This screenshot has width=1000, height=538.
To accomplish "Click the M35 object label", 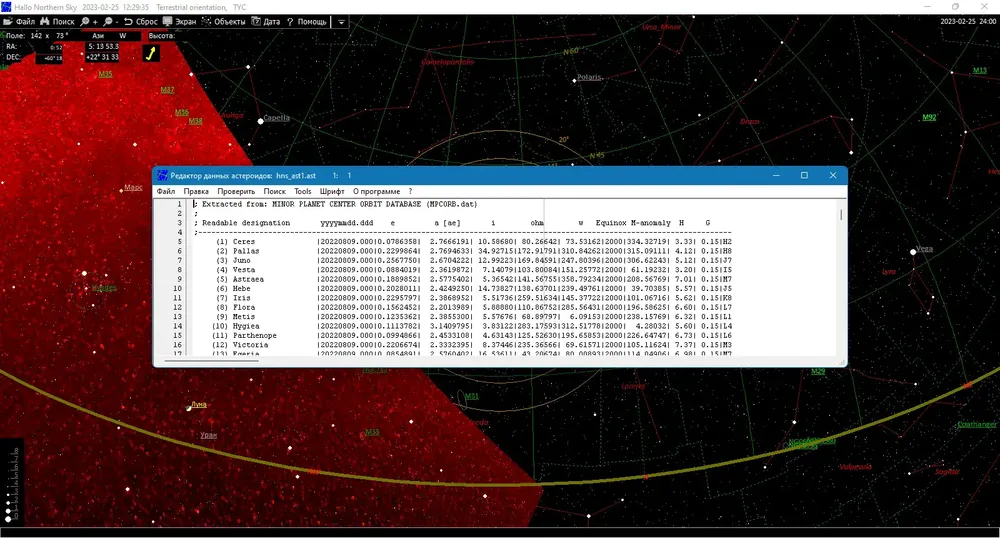I will [x=105, y=74].
